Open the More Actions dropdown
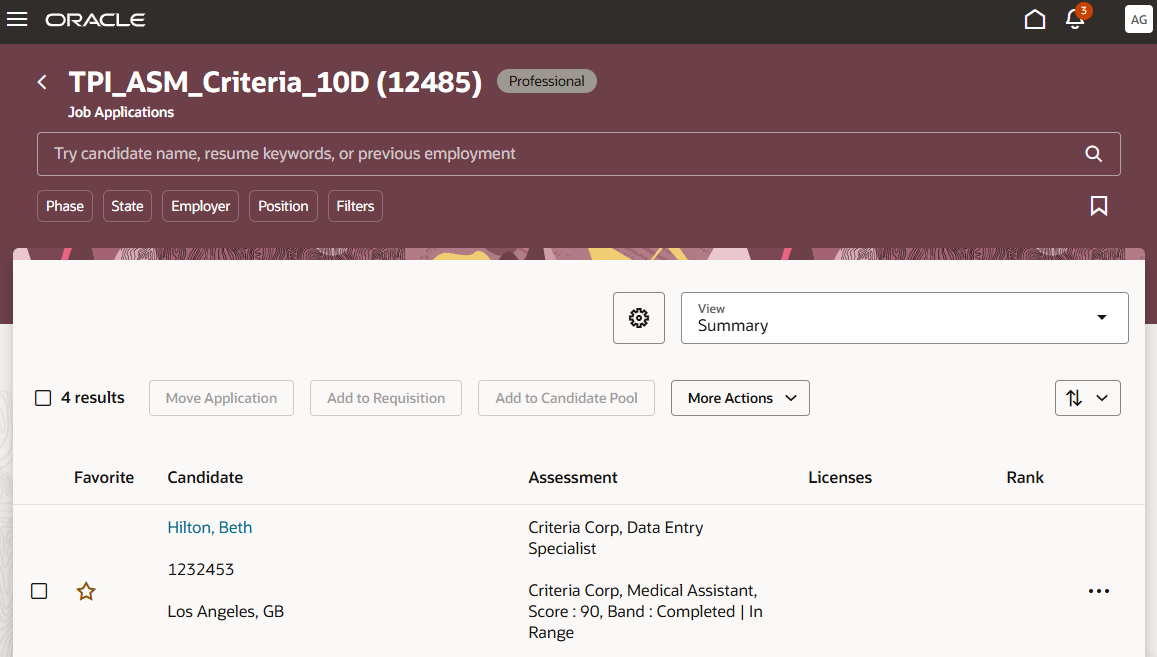Viewport: 1157px width, 657px height. tap(740, 398)
